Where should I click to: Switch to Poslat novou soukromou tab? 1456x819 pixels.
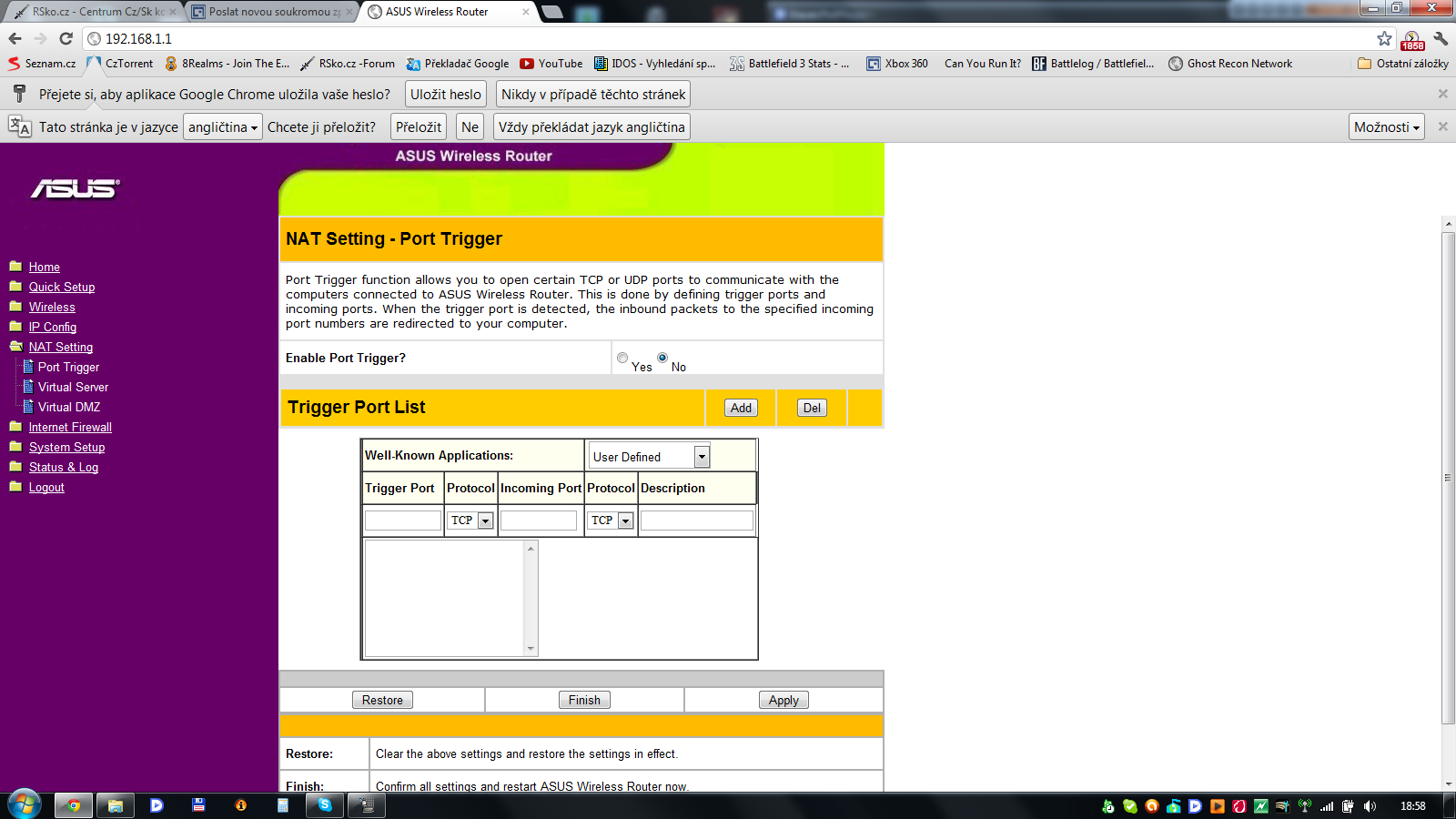[272, 12]
